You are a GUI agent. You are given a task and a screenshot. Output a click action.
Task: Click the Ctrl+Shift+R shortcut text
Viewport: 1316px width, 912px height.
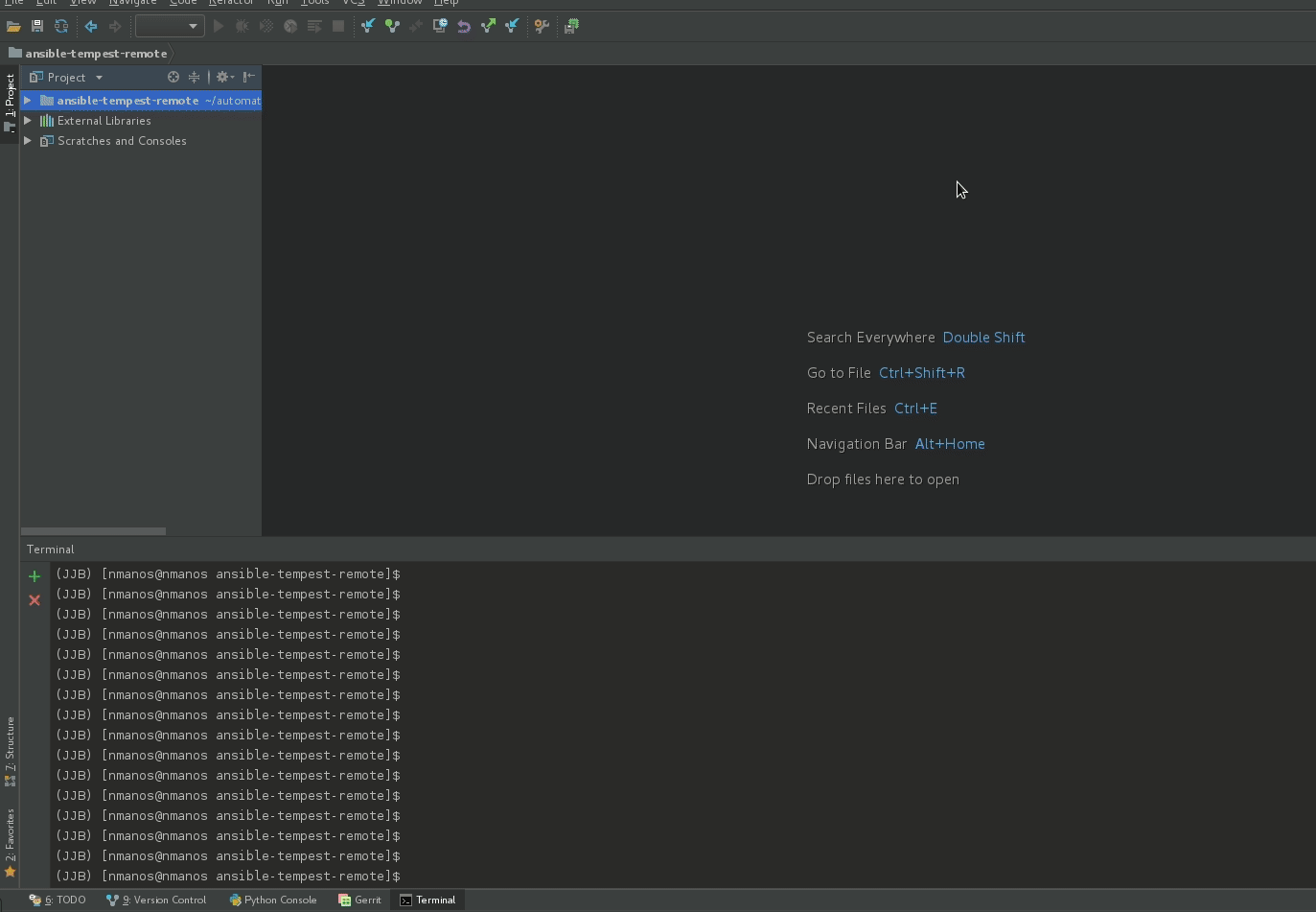coord(922,373)
